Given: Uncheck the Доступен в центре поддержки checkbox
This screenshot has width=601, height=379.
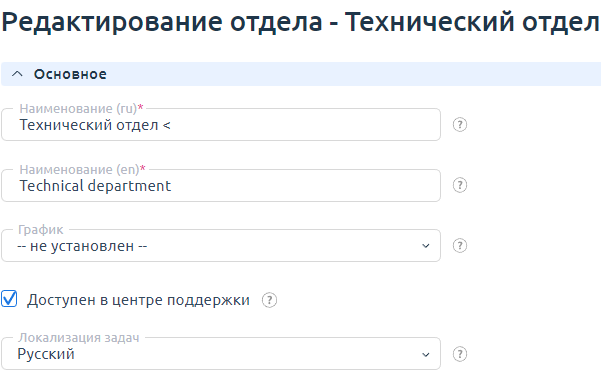Looking at the screenshot, I should pyautogui.click(x=9, y=299).
